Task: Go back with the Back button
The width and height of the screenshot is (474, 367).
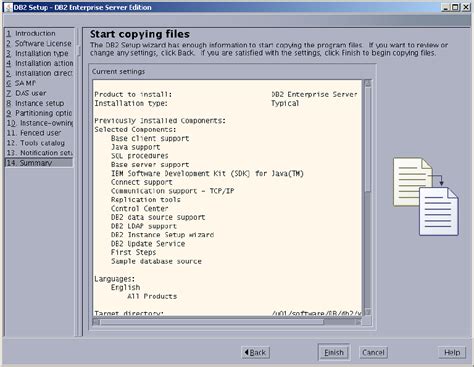Action: pyautogui.click(x=255, y=352)
